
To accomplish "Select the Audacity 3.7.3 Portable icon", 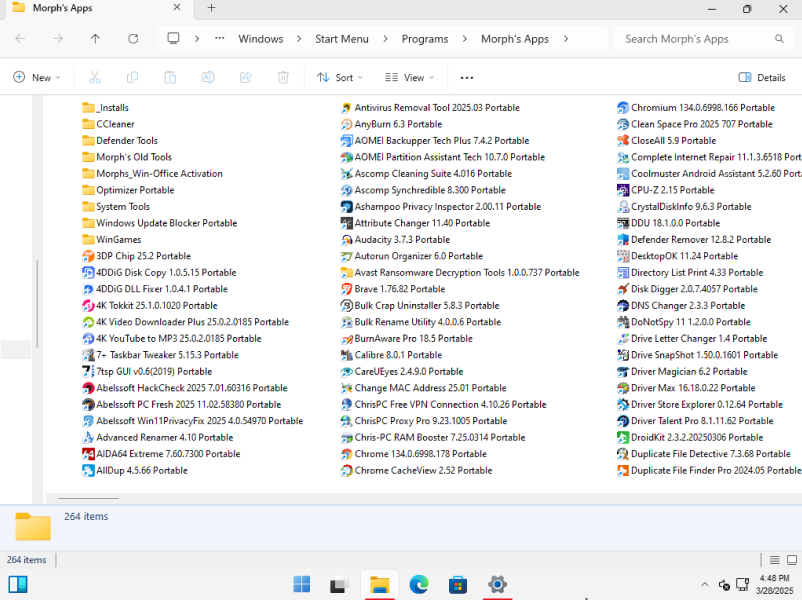I will point(346,240).
